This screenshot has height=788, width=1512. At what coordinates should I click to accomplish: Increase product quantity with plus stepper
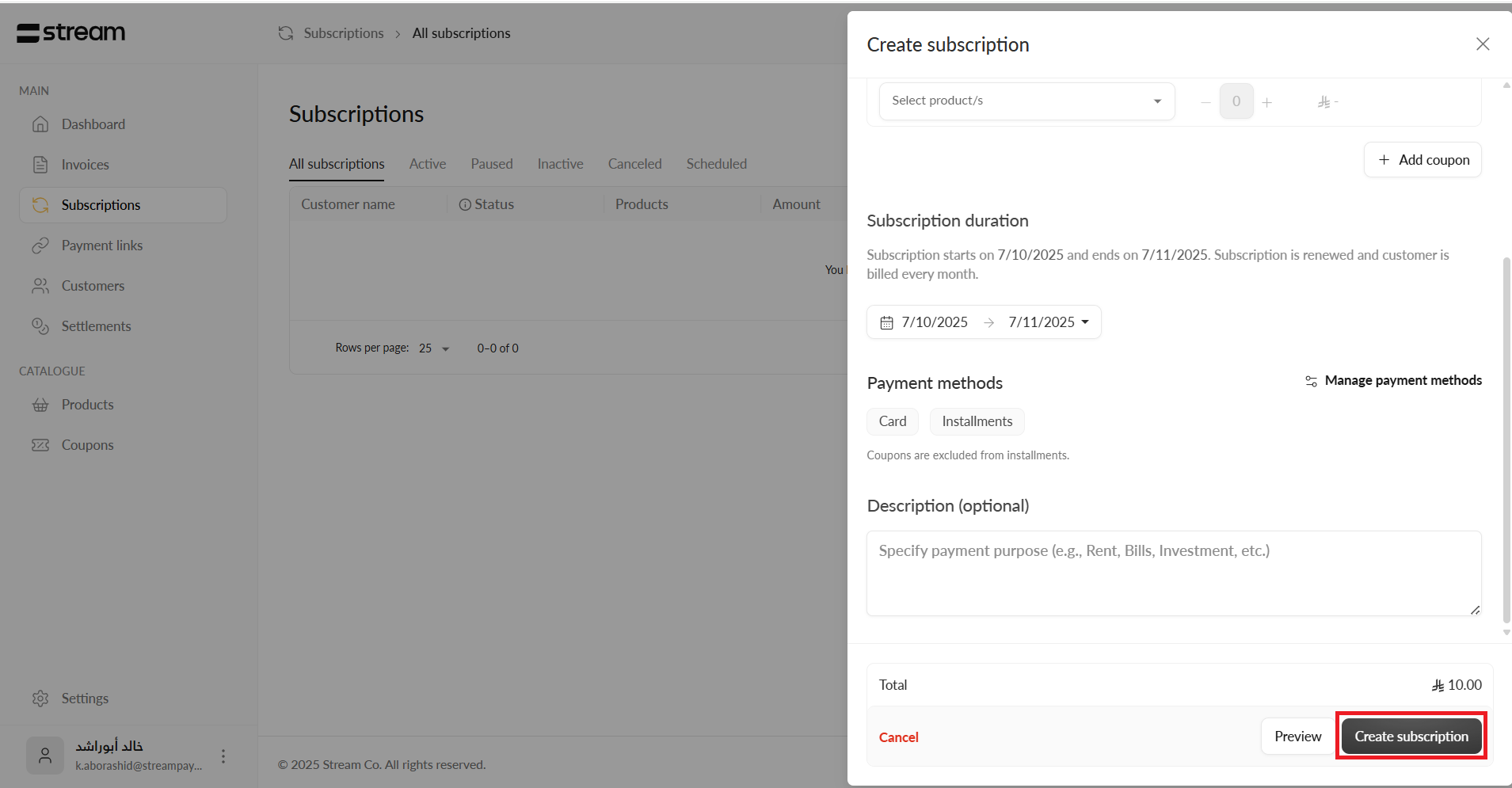[x=1267, y=102]
